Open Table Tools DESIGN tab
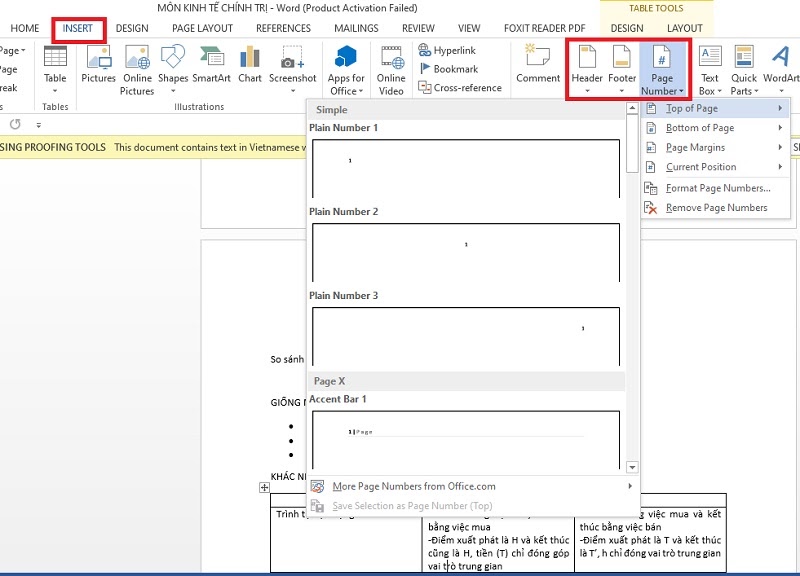This screenshot has height=576, width=800. (627, 28)
